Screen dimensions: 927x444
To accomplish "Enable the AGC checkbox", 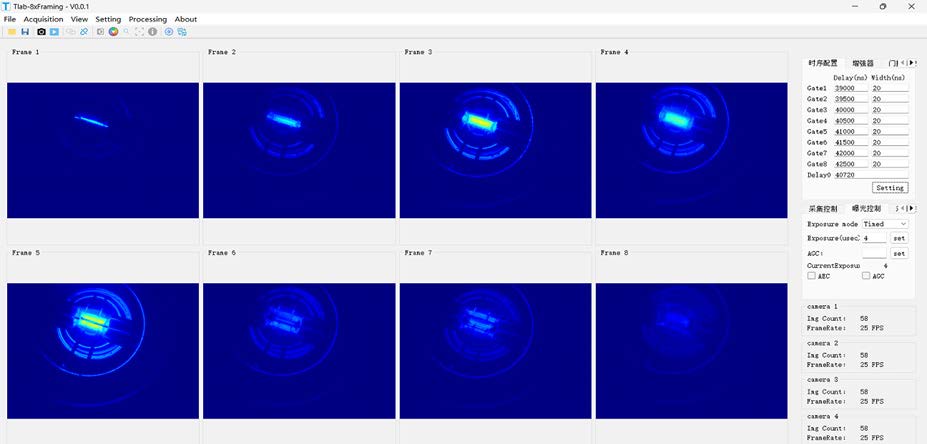I will click(866, 276).
